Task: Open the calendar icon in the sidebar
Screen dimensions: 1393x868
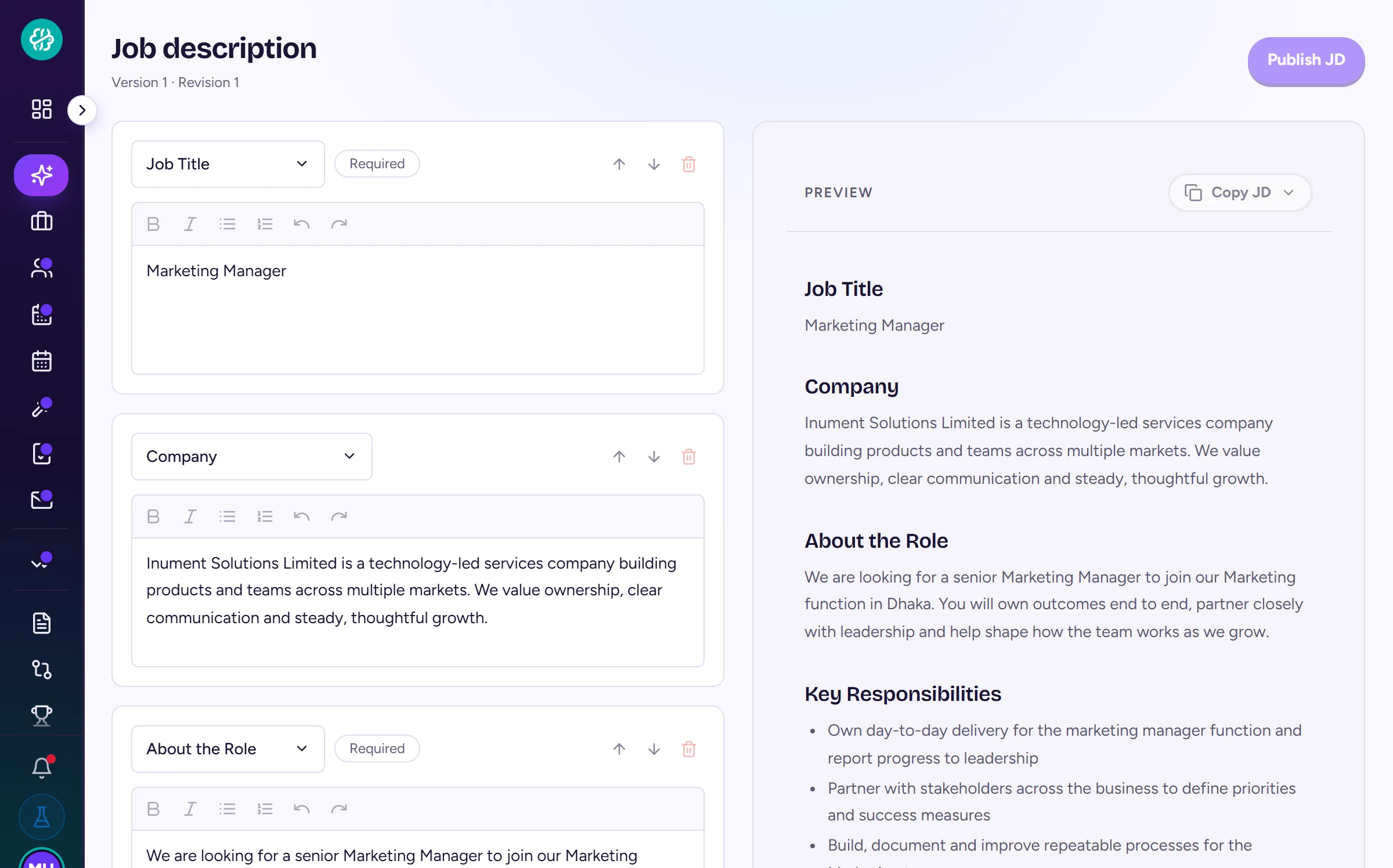Action: 42,361
